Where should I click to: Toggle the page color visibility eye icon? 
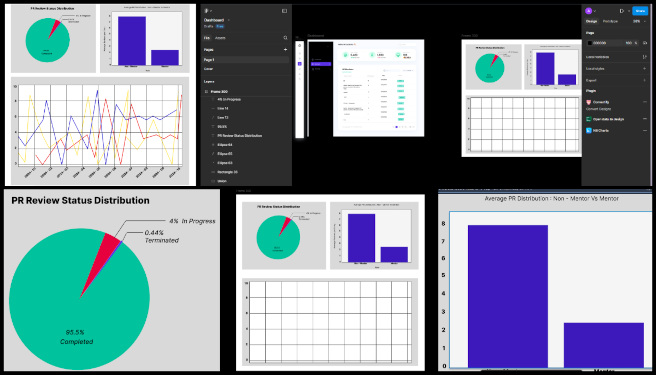click(x=644, y=43)
